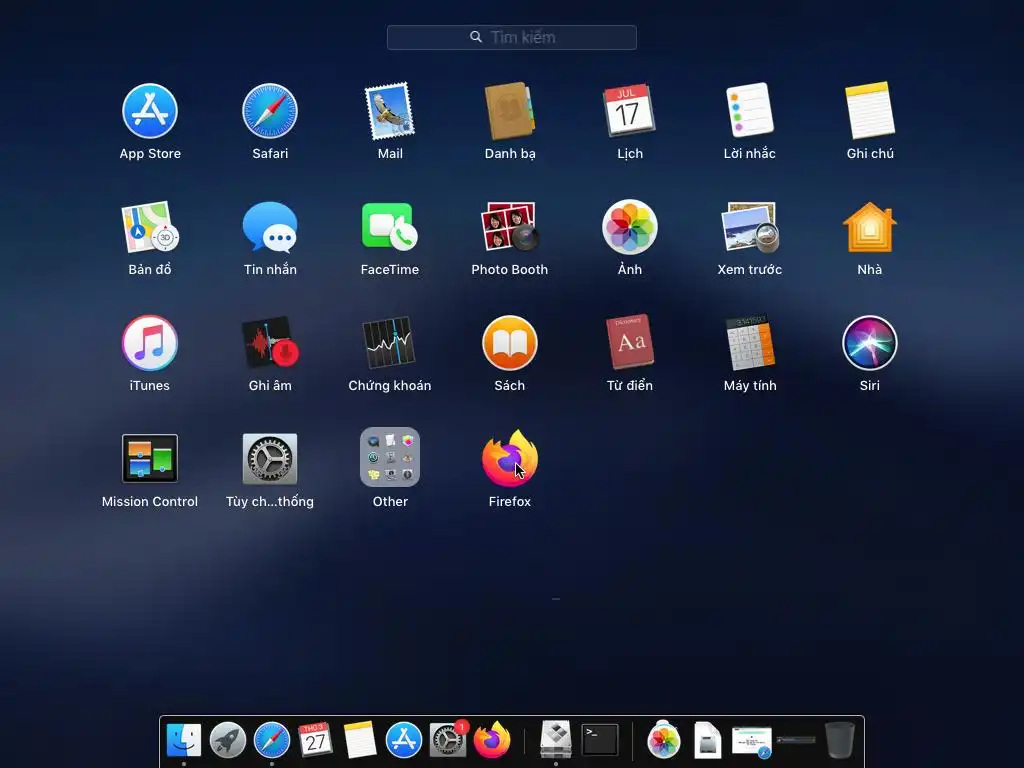Open Notes from the Dock

[360, 740]
